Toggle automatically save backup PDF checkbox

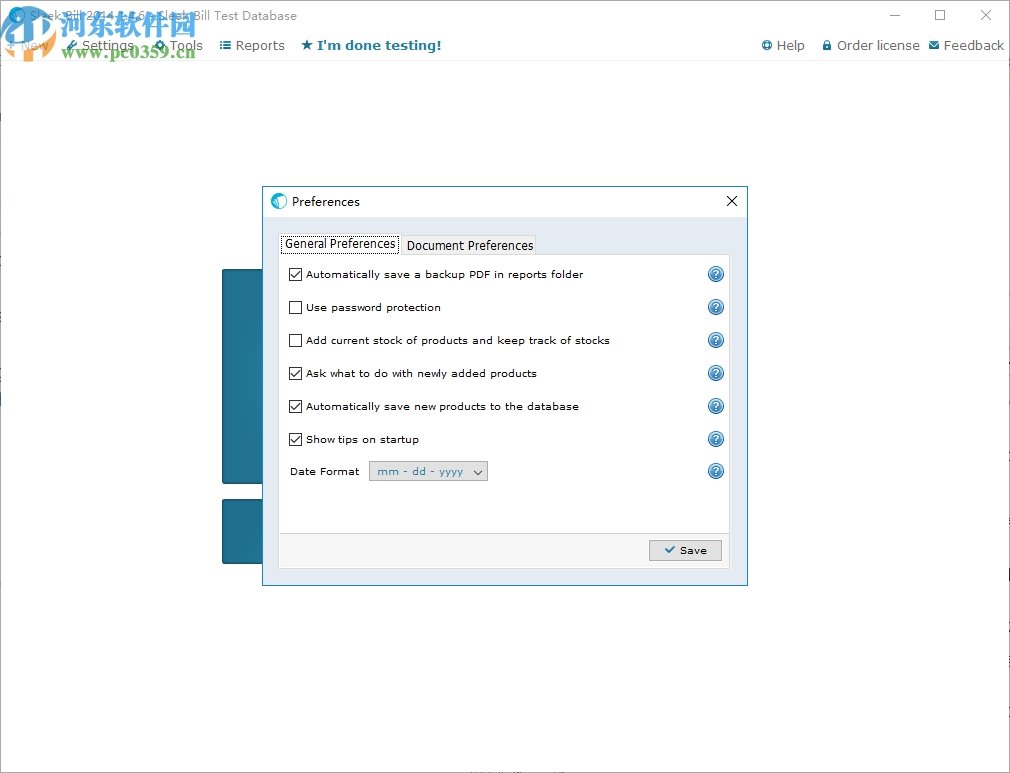coord(295,274)
